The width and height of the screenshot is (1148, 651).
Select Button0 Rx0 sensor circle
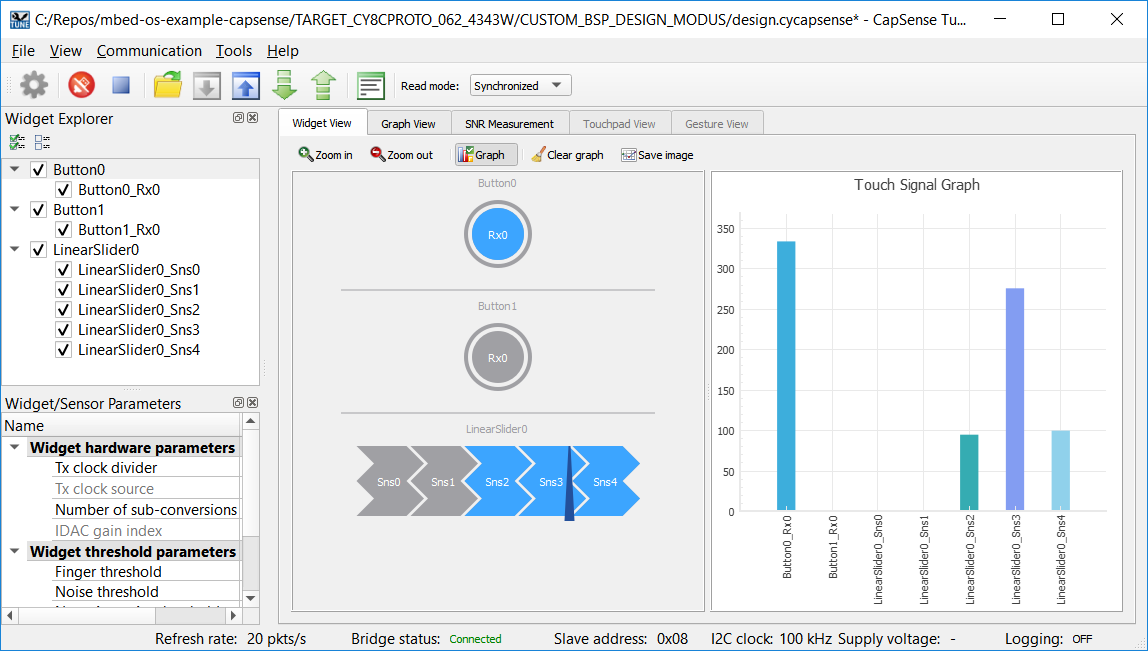tap(498, 235)
